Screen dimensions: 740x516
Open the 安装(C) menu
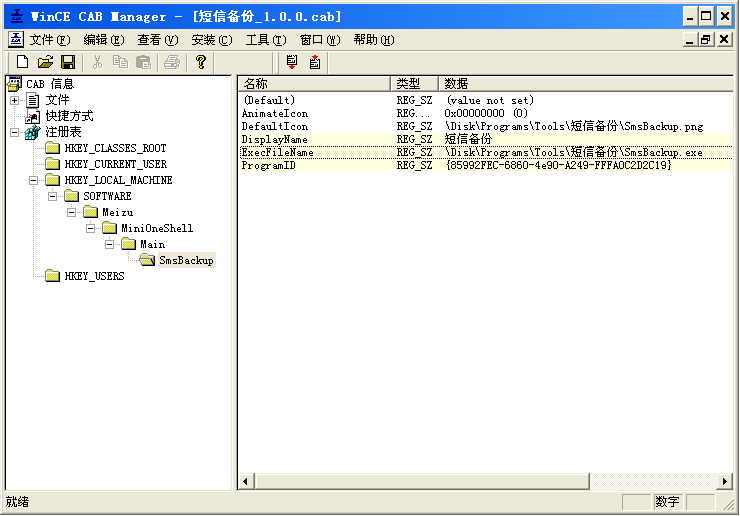[212, 40]
